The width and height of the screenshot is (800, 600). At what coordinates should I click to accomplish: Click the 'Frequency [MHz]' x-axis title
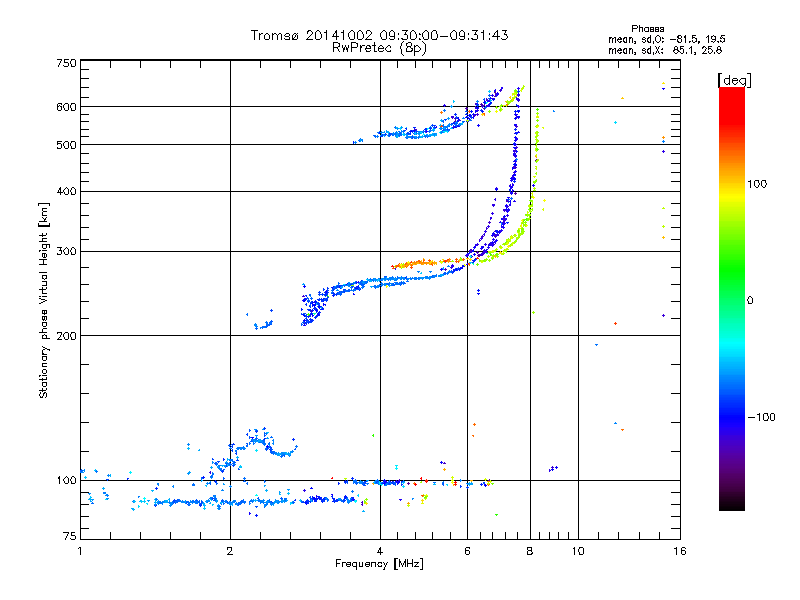click(x=379, y=564)
